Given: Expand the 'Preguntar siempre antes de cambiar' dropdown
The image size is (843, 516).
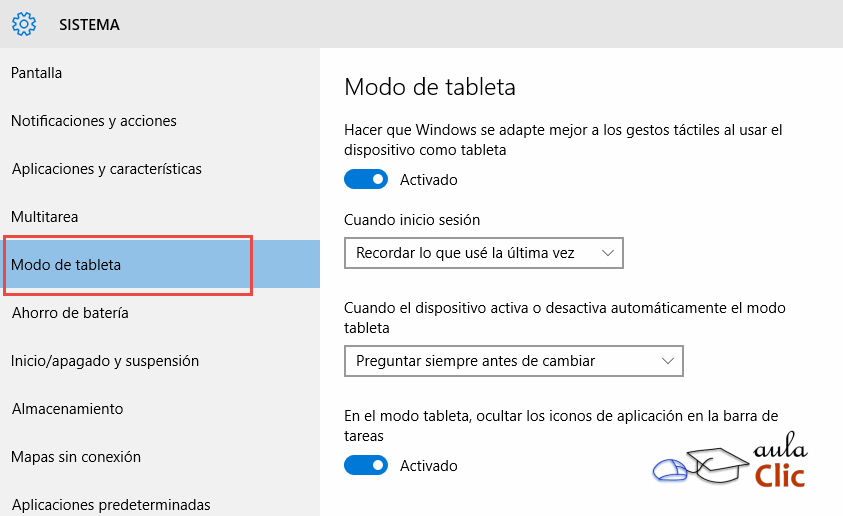Looking at the screenshot, I should tap(513, 361).
